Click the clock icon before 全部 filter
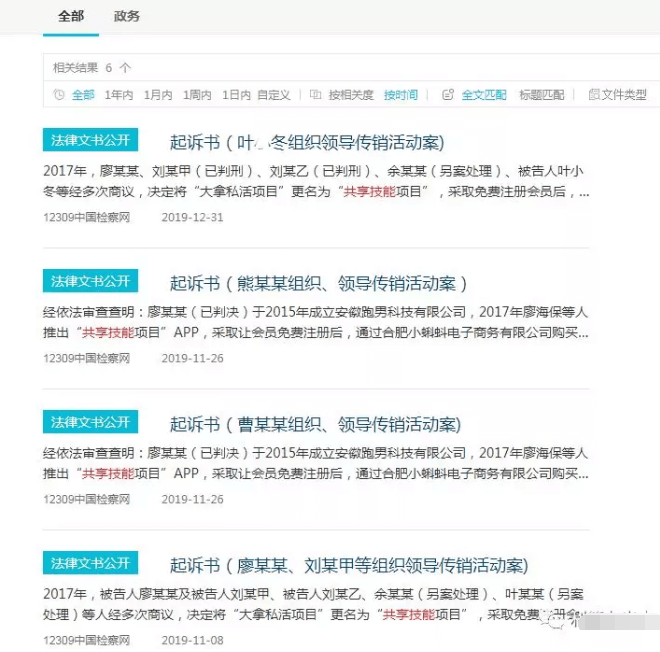 (x=59, y=95)
